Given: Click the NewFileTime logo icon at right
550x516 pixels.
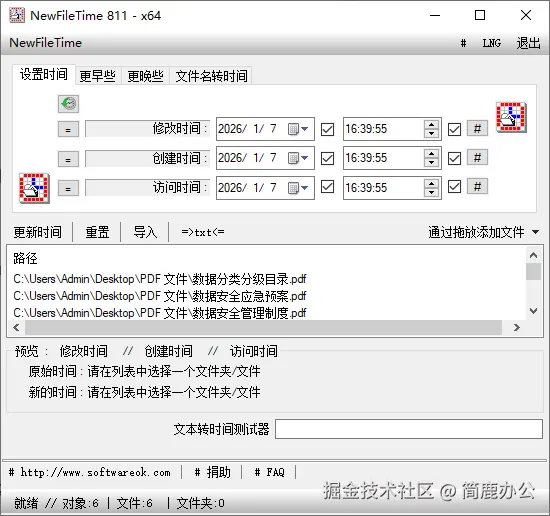Looking at the screenshot, I should tap(511, 117).
